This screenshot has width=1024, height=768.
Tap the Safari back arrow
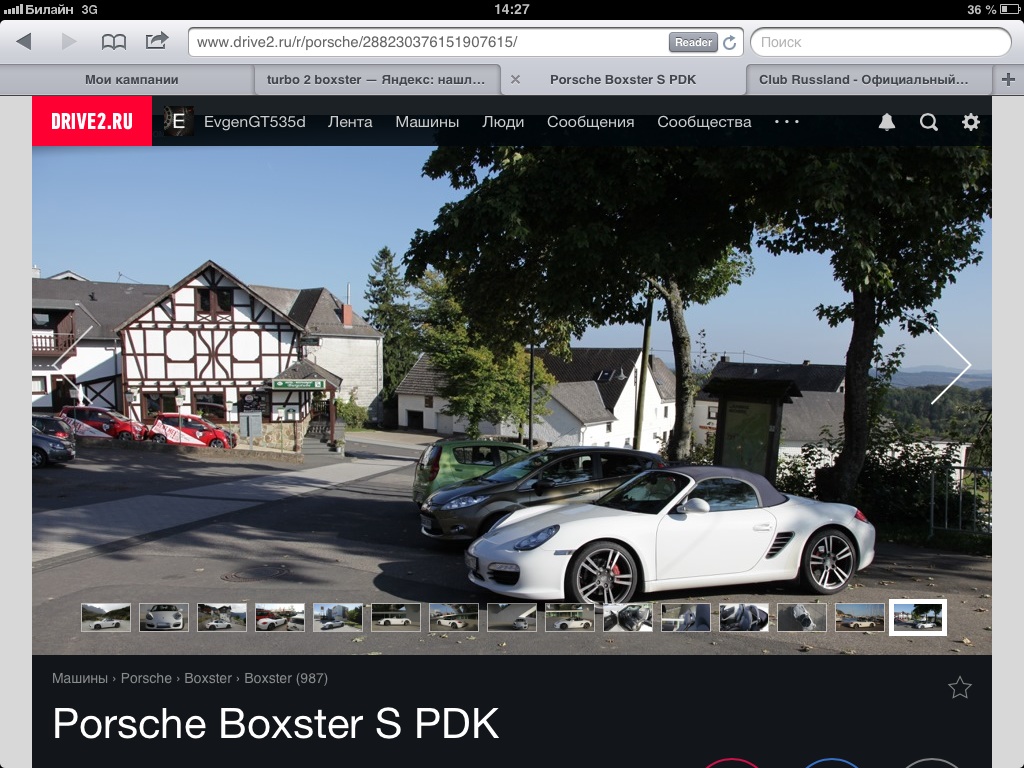(24, 42)
